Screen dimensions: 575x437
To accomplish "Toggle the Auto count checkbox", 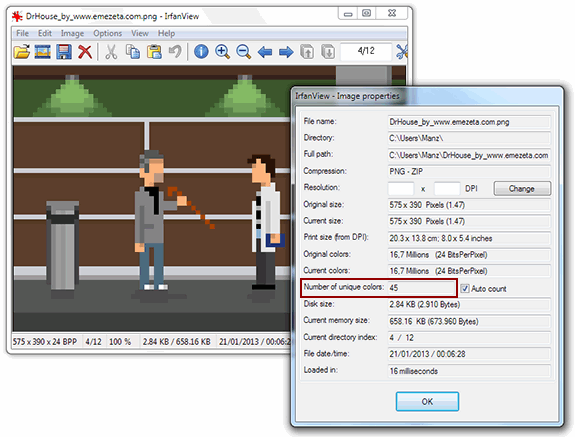I will [465, 289].
